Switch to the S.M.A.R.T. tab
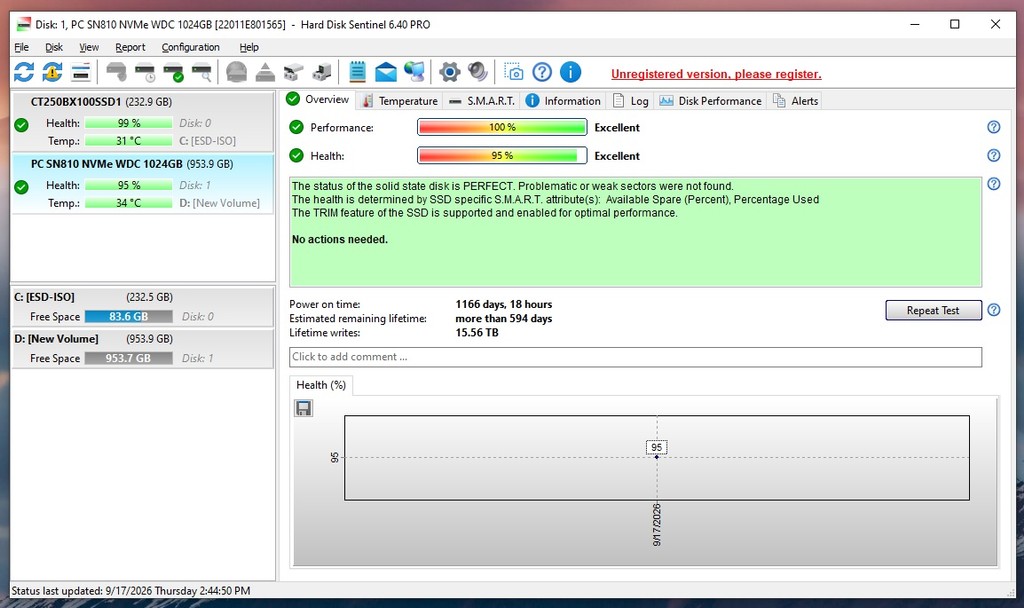The height and width of the screenshot is (608, 1024). [x=482, y=101]
